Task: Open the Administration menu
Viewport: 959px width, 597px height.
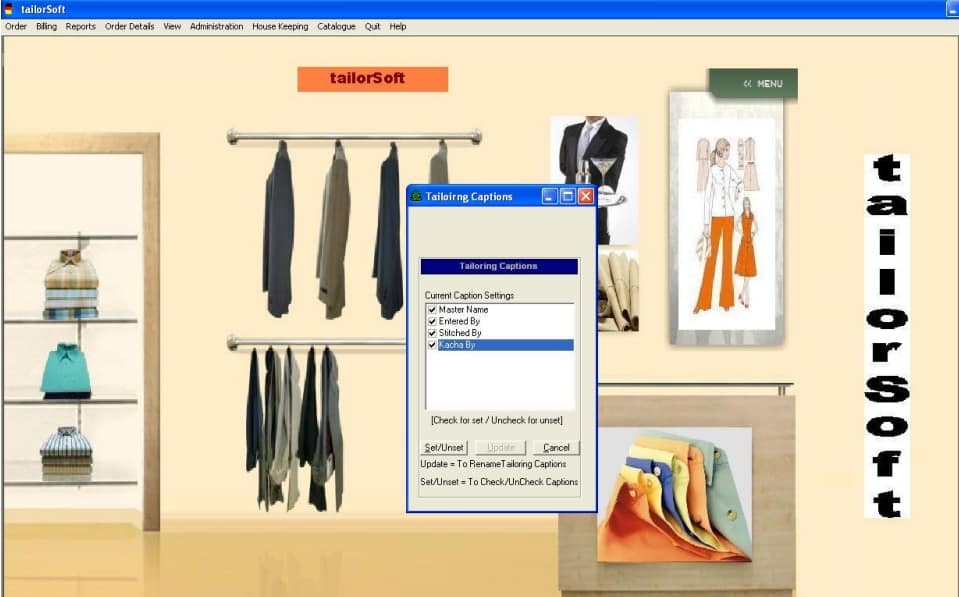Action: click(216, 27)
